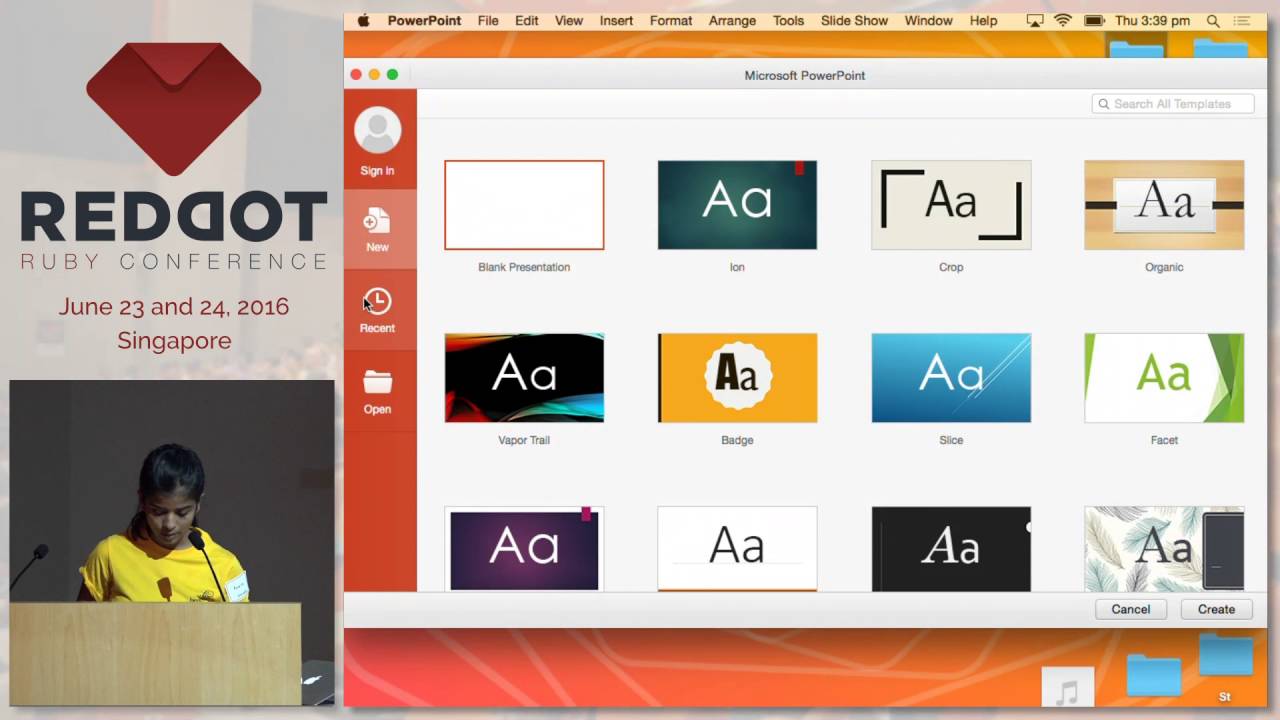Click the Sign in profile avatar
This screenshot has height=720, width=1280.
[377, 131]
